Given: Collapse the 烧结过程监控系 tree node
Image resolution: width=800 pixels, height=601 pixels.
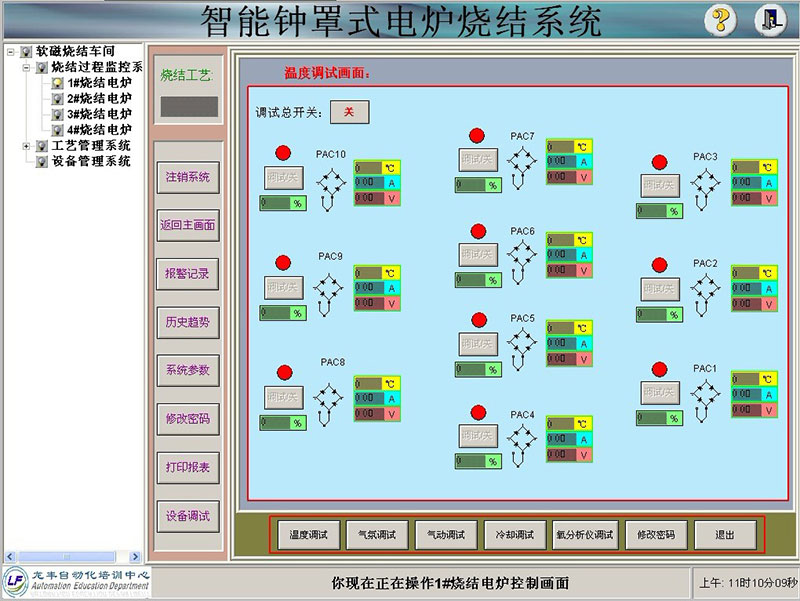Looking at the screenshot, I should pyautogui.click(x=26, y=68).
